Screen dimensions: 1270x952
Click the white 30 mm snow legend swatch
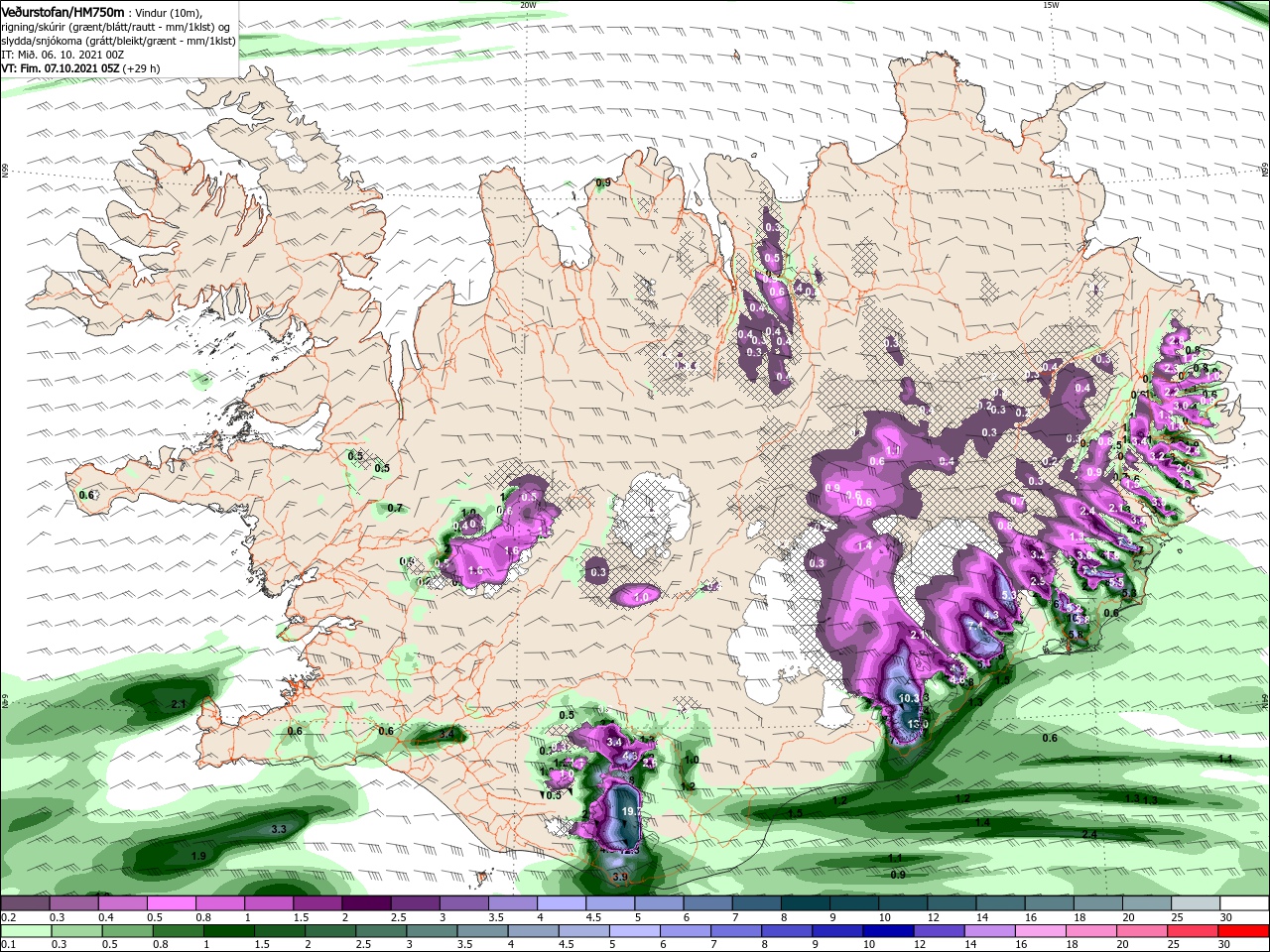(1244, 903)
